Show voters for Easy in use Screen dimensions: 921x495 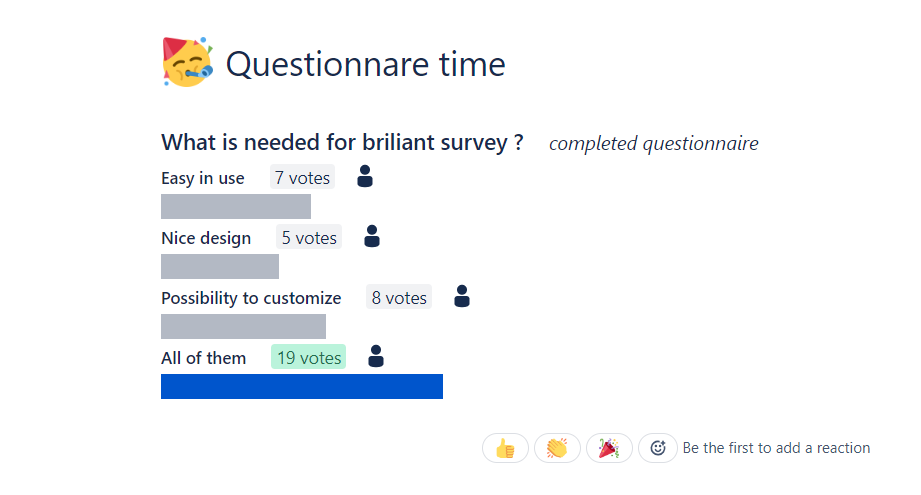point(365,176)
